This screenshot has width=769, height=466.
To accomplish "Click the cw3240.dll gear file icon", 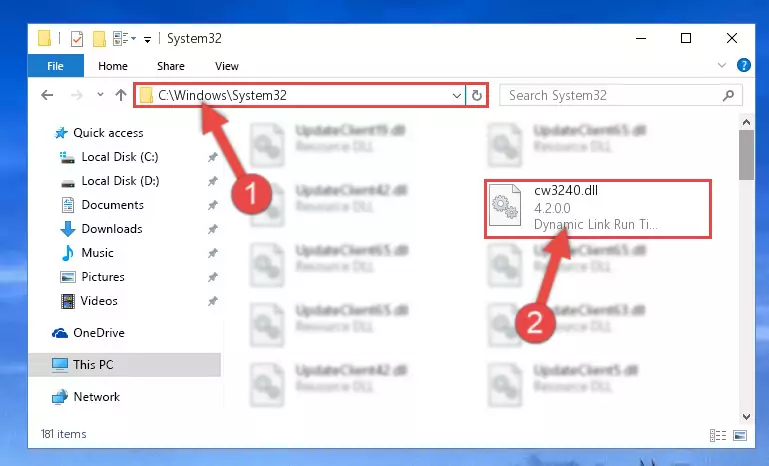I will pyautogui.click(x=505, y=205).
